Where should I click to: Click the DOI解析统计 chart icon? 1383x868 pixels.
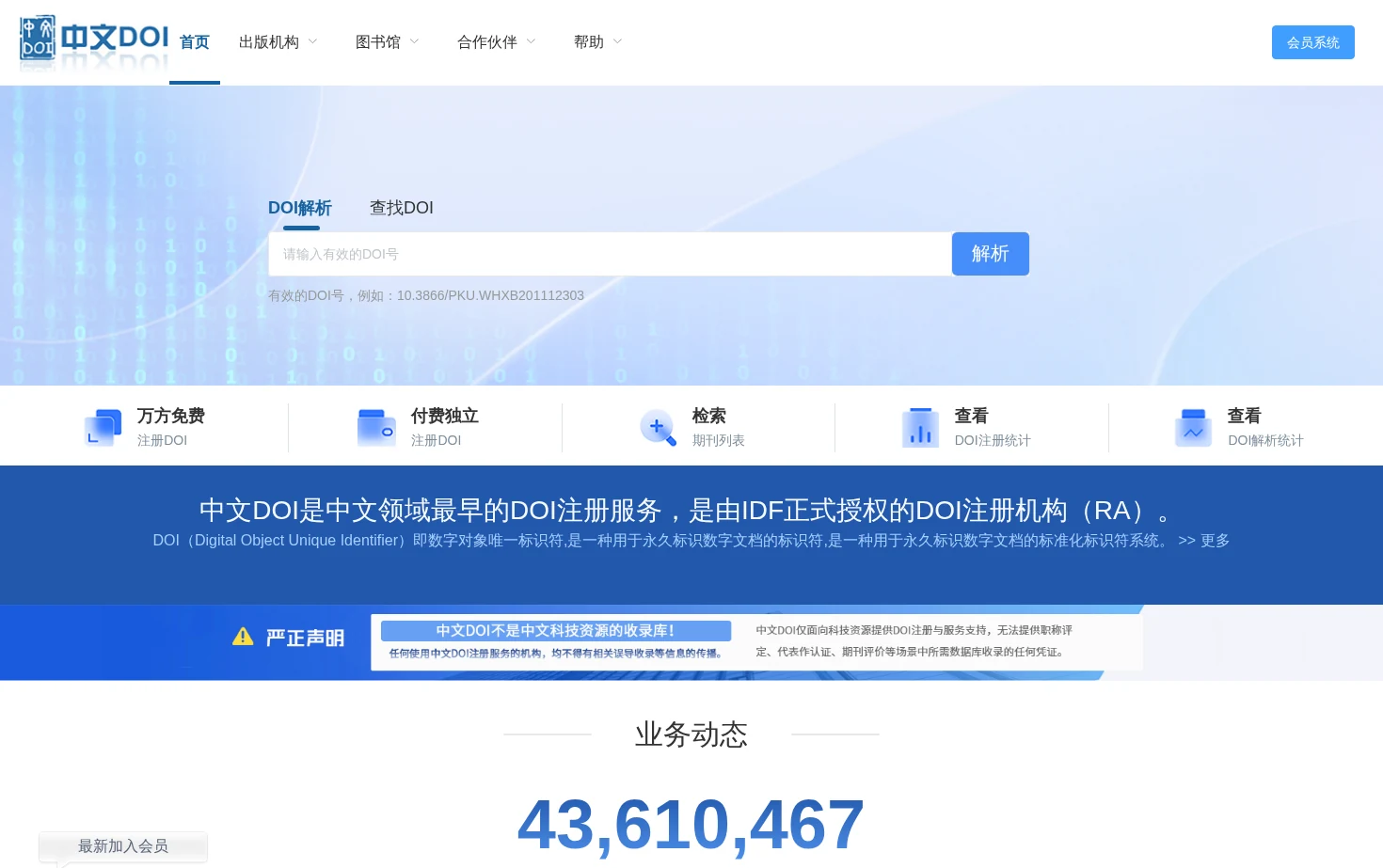1193,427
